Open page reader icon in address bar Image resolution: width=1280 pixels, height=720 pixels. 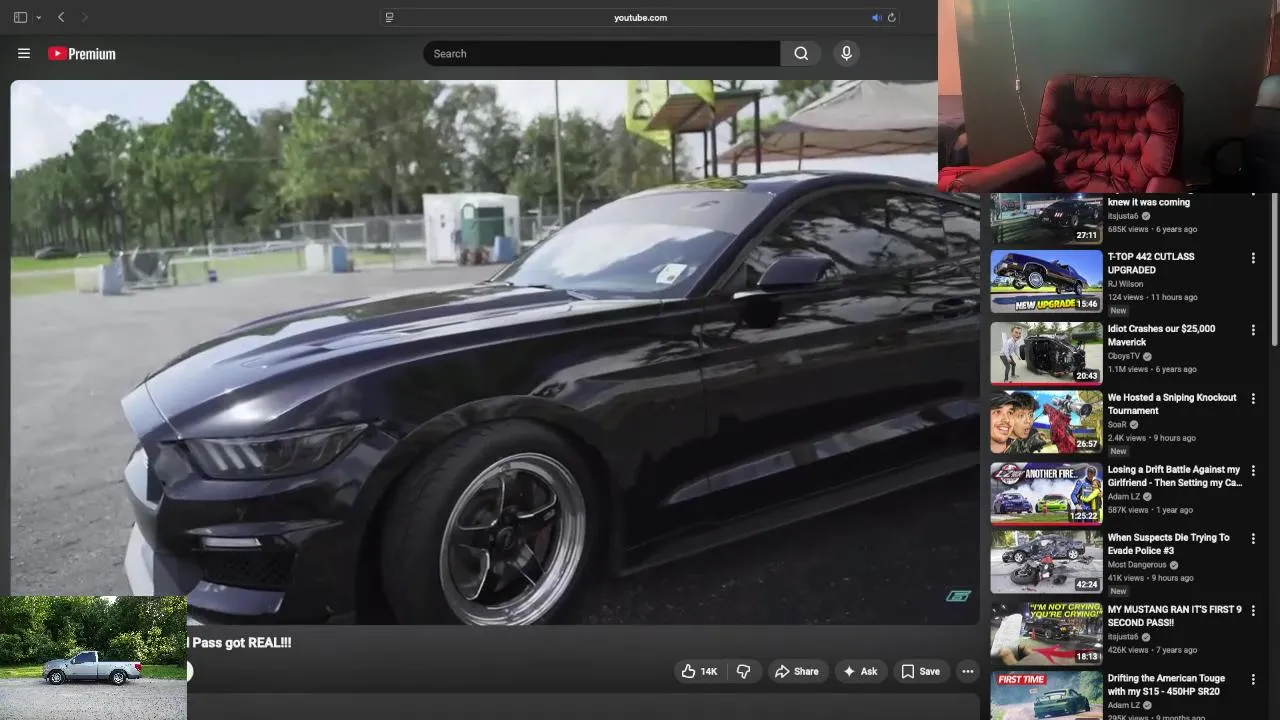coord(390,17)
